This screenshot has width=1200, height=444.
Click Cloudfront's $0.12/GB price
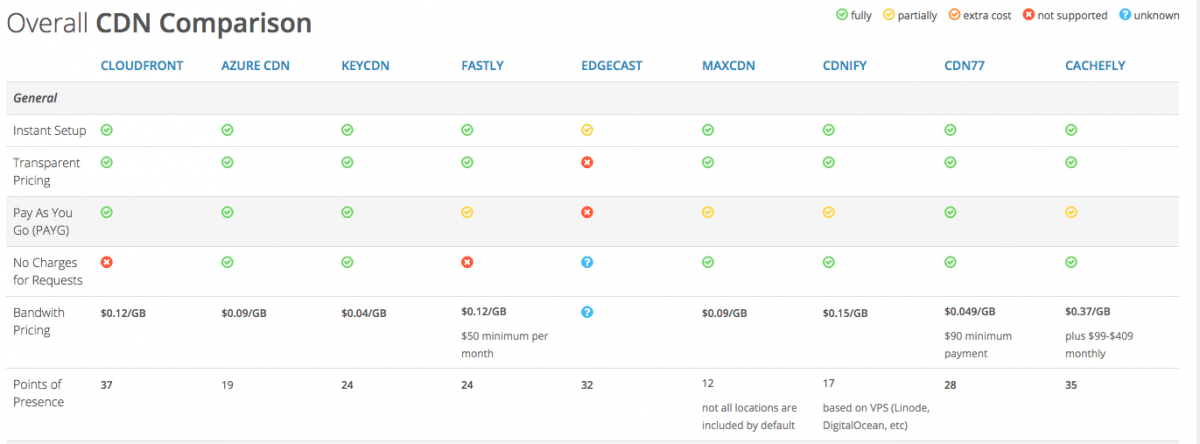click(x=123, y=313)
